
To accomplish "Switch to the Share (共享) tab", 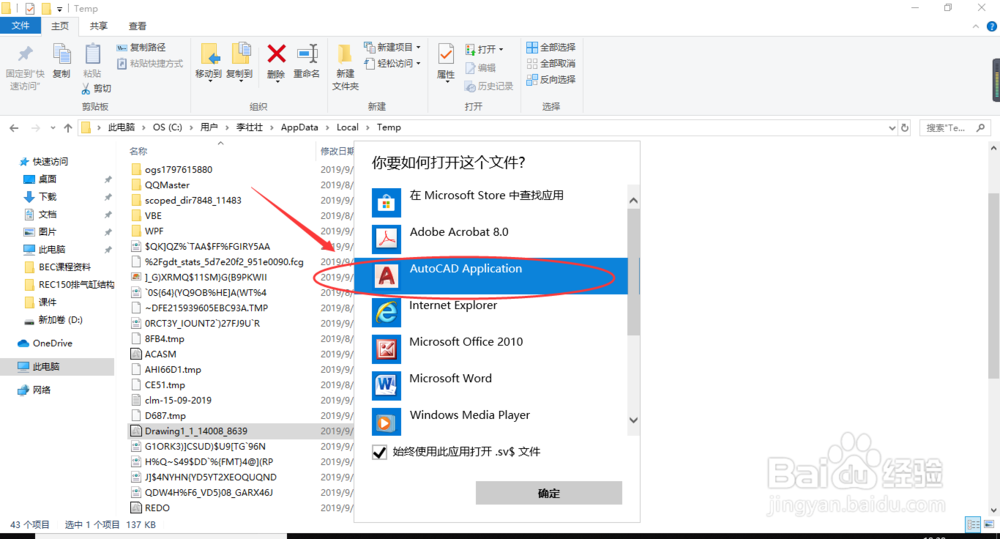I will click(98, 26).
